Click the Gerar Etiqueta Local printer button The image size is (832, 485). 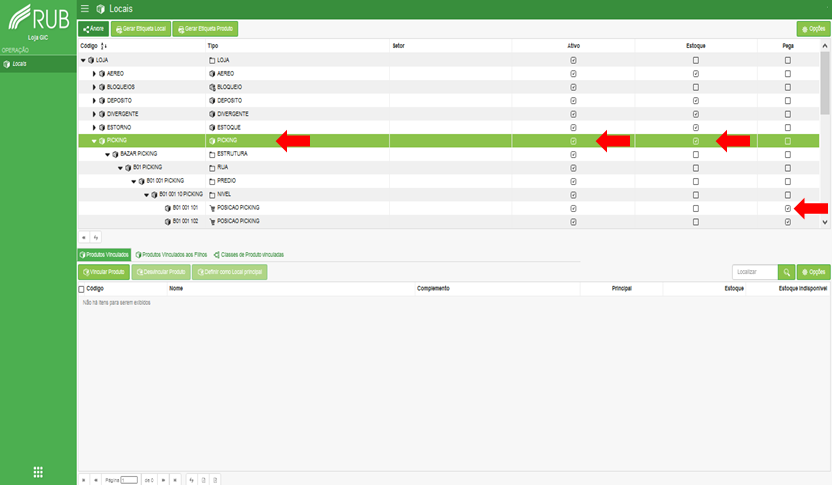pos(141,29)
